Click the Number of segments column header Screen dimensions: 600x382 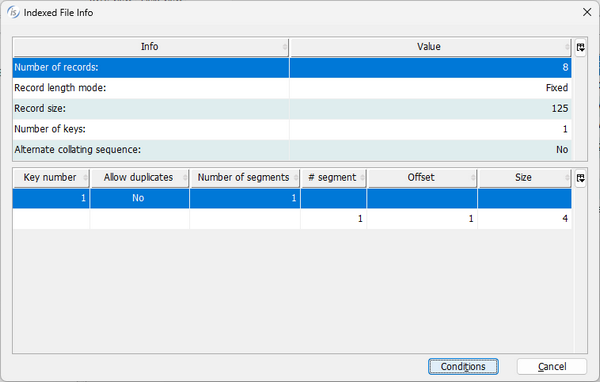[245, 178]
